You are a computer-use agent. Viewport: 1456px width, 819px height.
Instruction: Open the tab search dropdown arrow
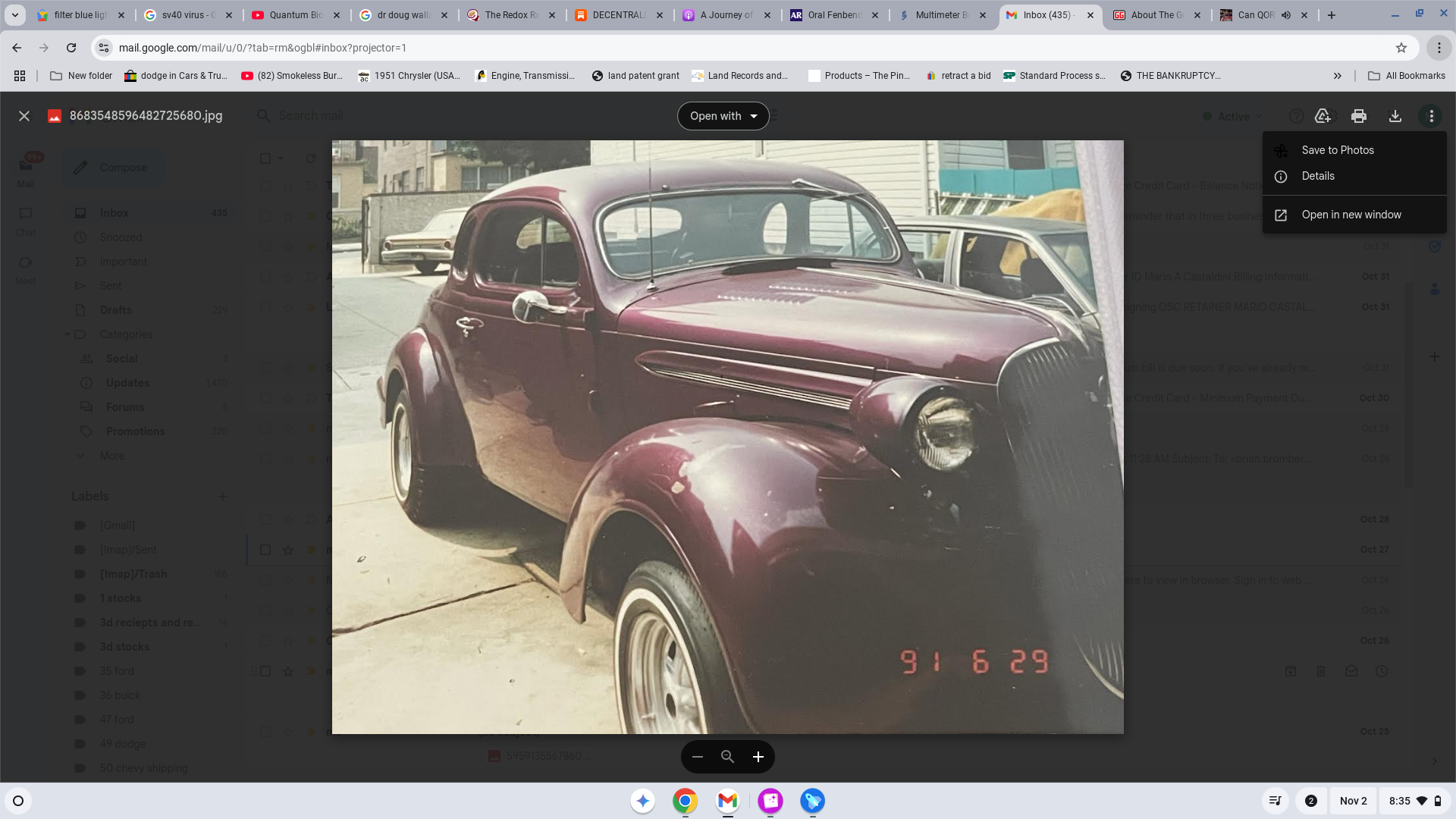[x=14, y=15]
